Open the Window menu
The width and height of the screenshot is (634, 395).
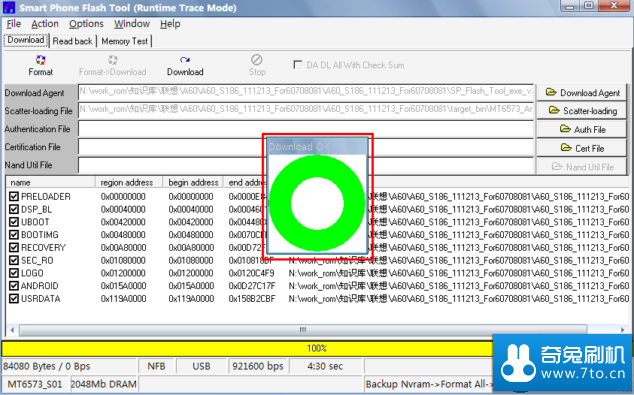pyautogui.click(x=132, y=24)
